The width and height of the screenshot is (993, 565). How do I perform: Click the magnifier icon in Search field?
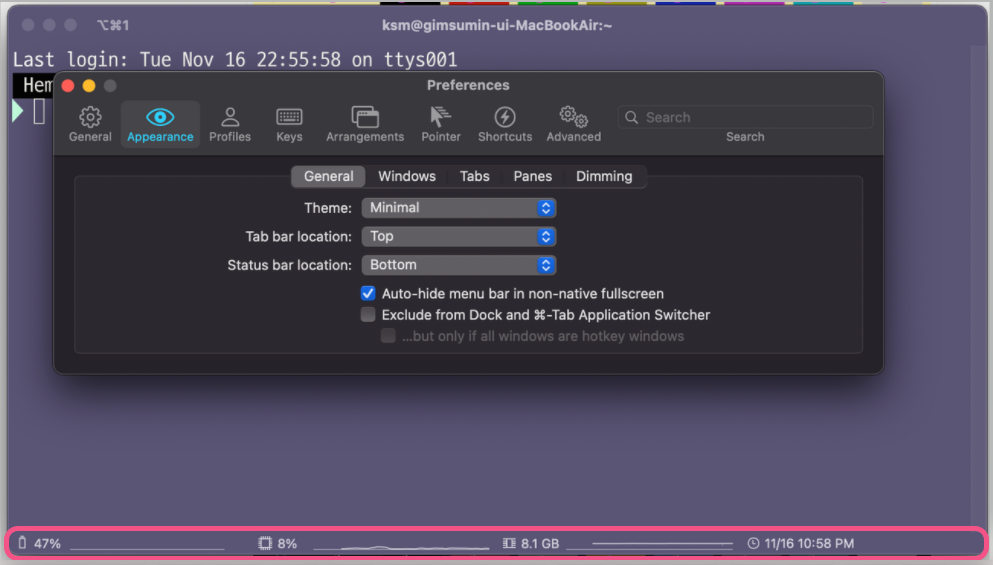pyautogui.click(x=631, y=117)
